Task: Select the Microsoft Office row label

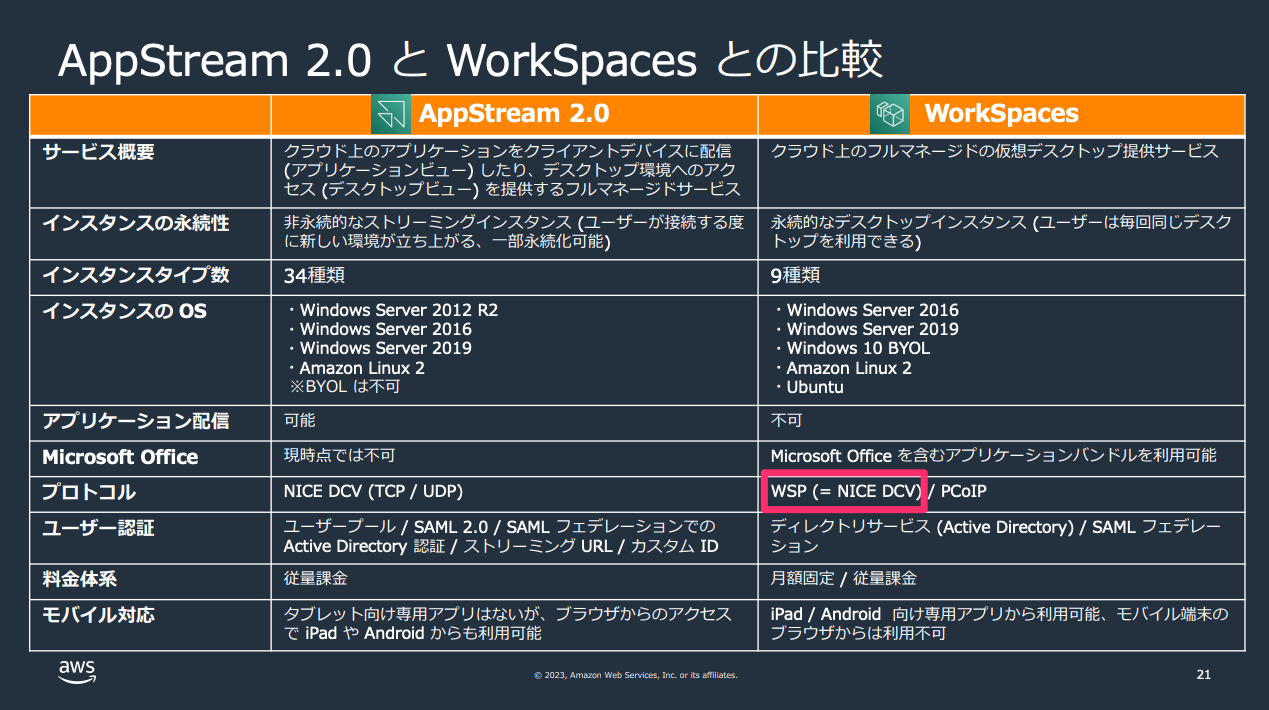Action: pos(120,457)
